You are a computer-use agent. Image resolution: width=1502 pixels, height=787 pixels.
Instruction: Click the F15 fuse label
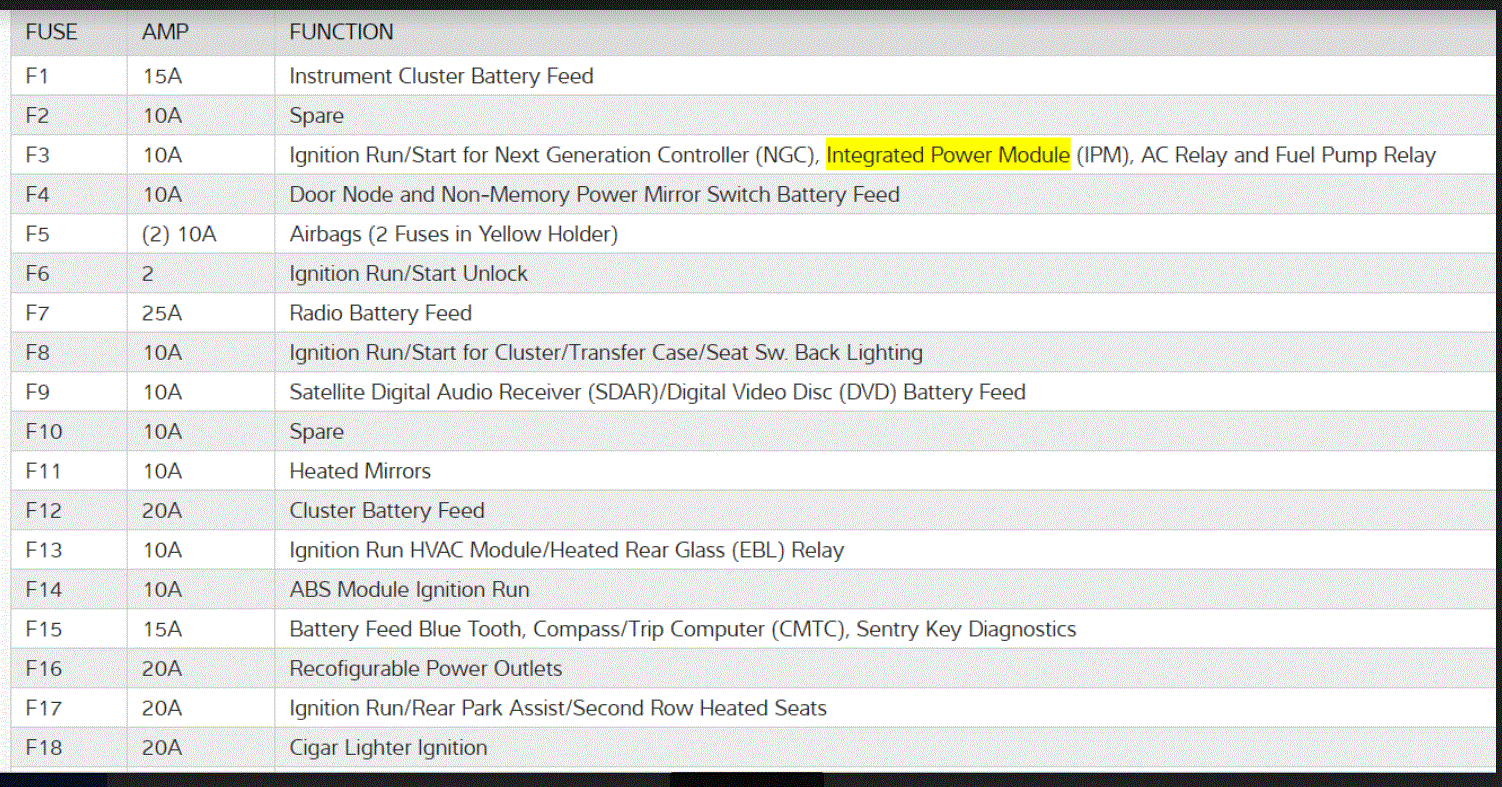point(44,629)
